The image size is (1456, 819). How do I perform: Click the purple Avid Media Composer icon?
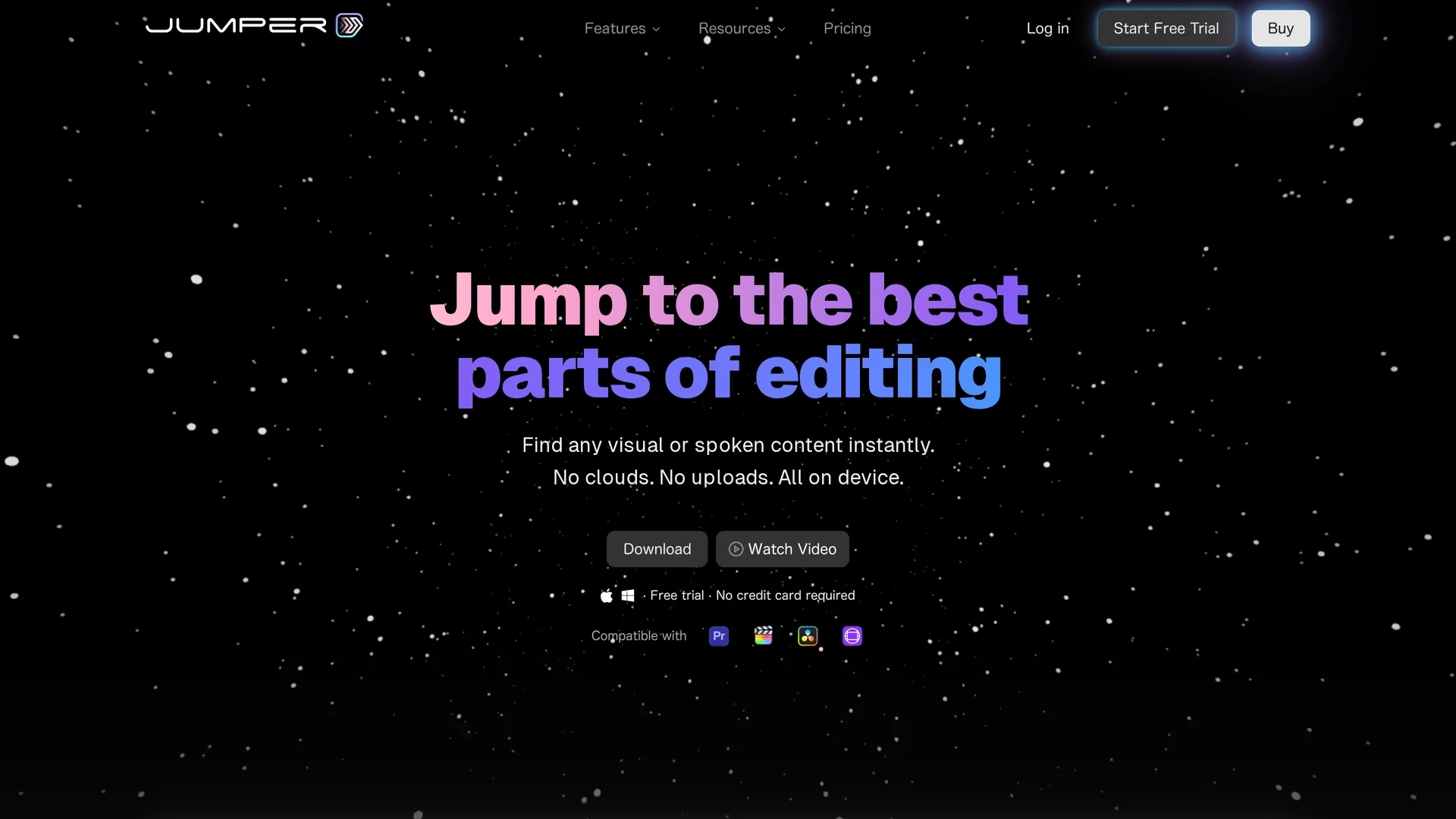coord(852,636)
